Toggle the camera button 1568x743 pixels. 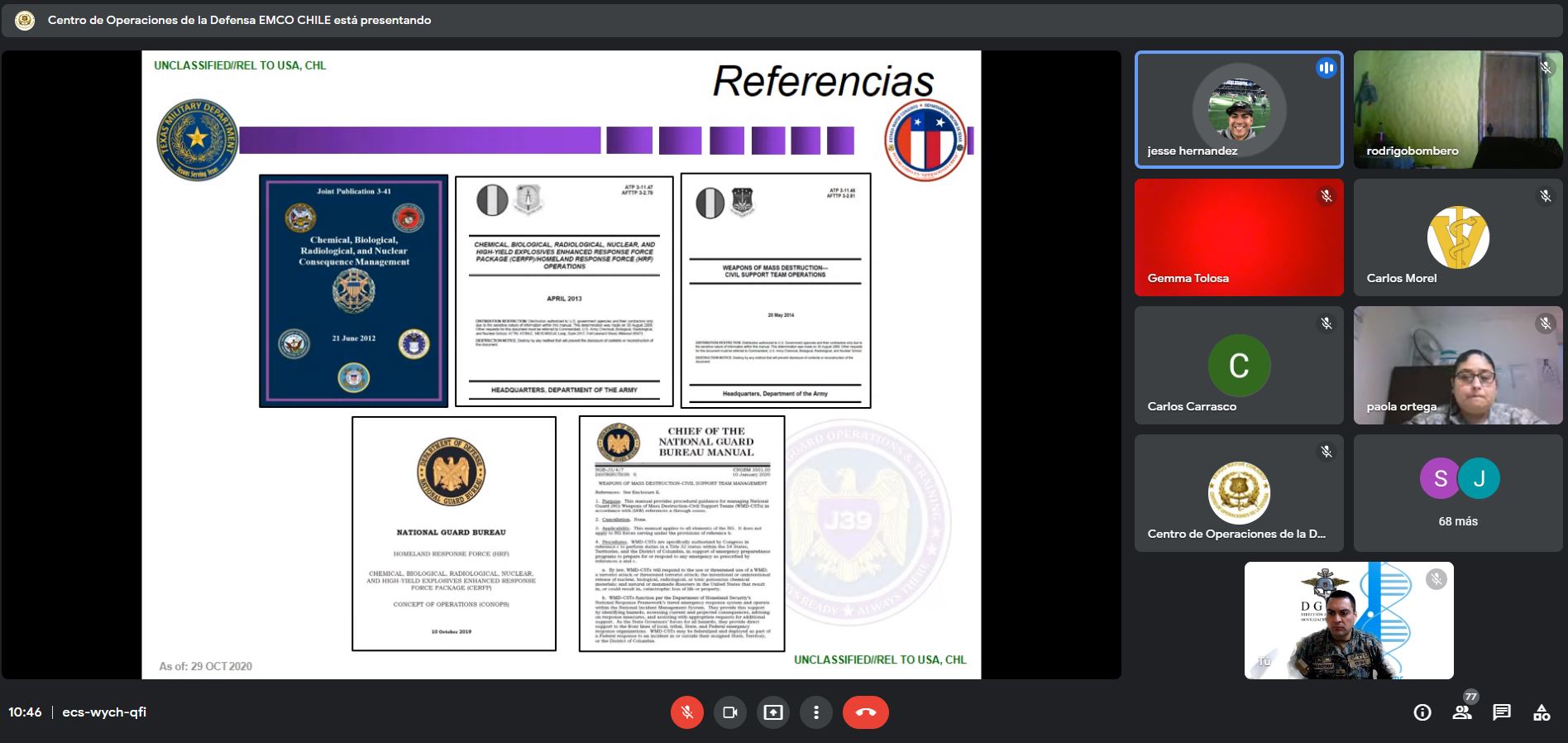tap(729, 712)
